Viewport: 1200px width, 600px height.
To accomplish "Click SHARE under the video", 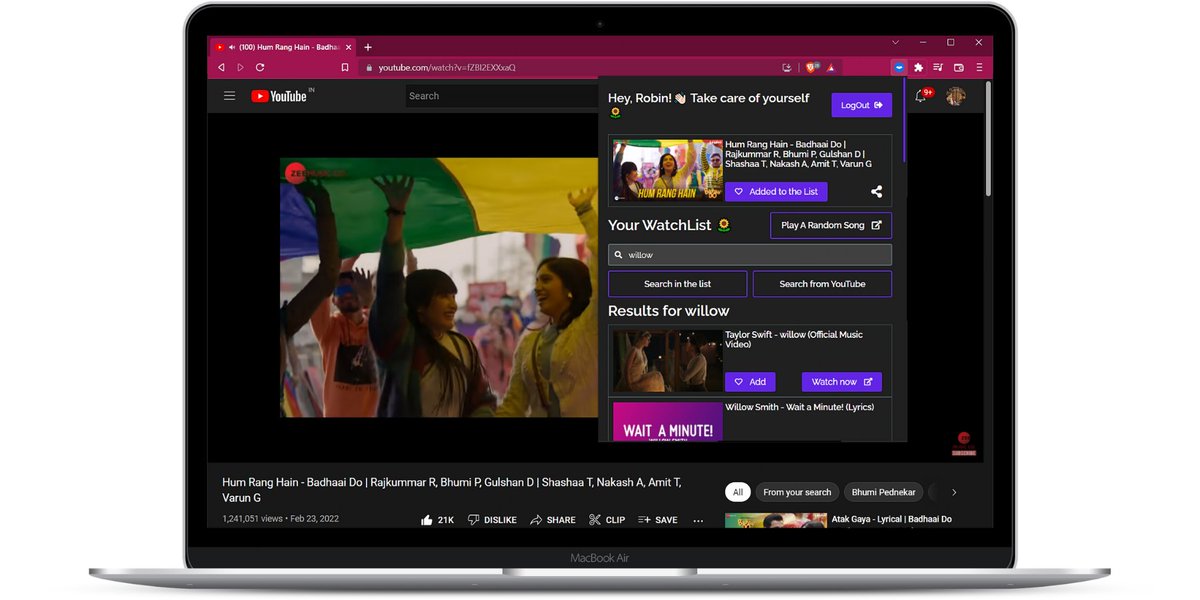I will (x=553, y=520).
